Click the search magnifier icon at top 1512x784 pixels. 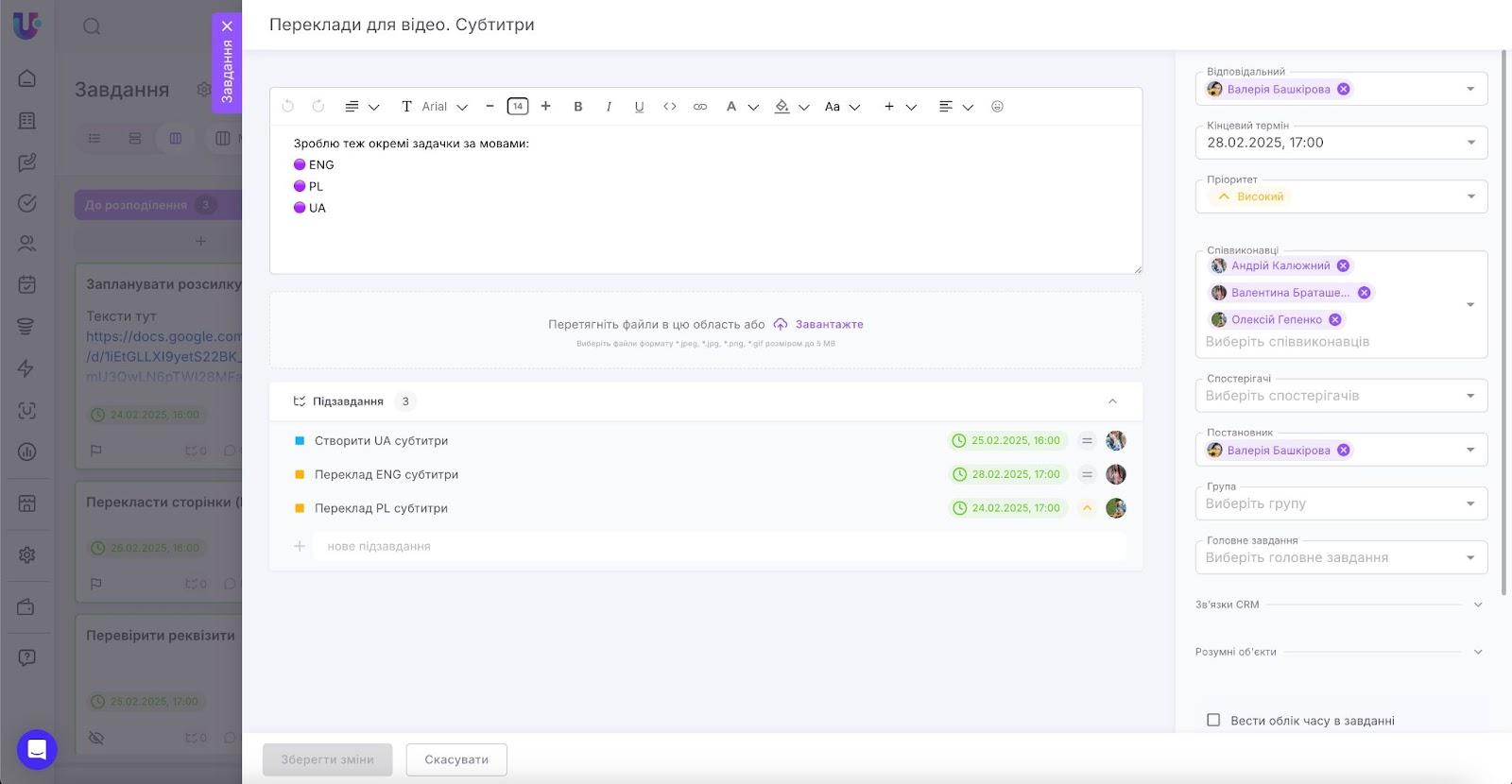click(92, 26)
